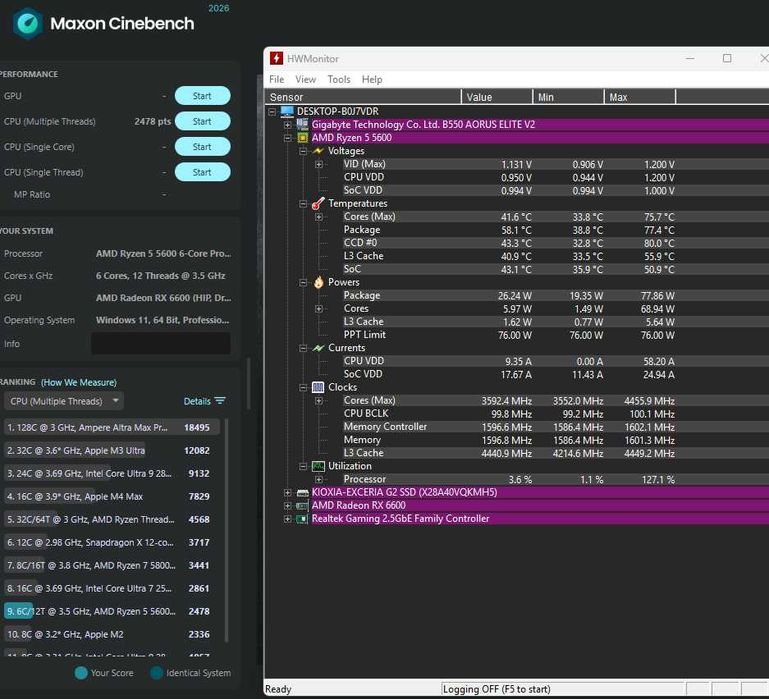Expand the Processor utilization entry

tap(319, 479)
